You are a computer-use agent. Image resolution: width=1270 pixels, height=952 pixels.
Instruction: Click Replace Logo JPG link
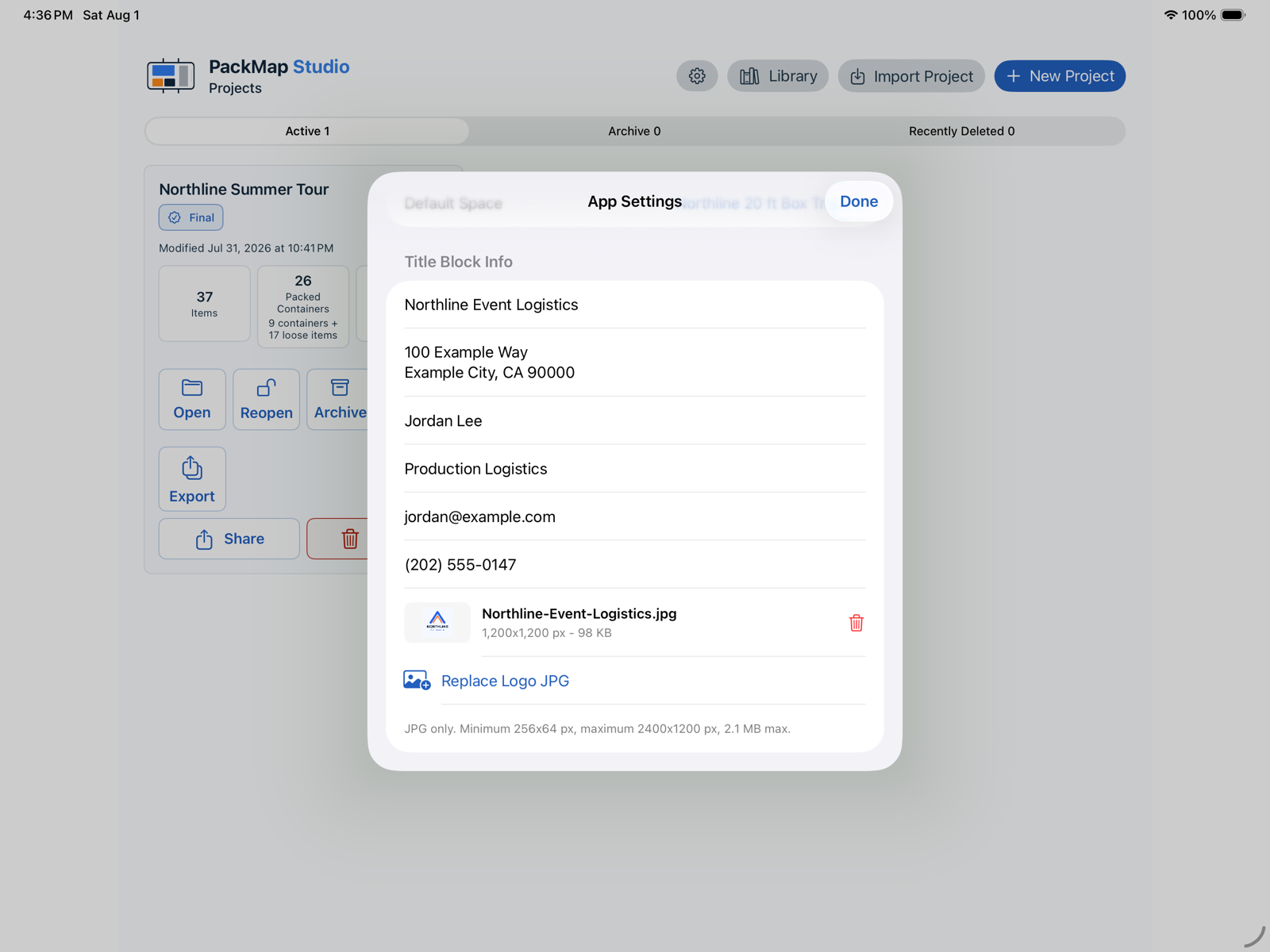pos(505,681)
